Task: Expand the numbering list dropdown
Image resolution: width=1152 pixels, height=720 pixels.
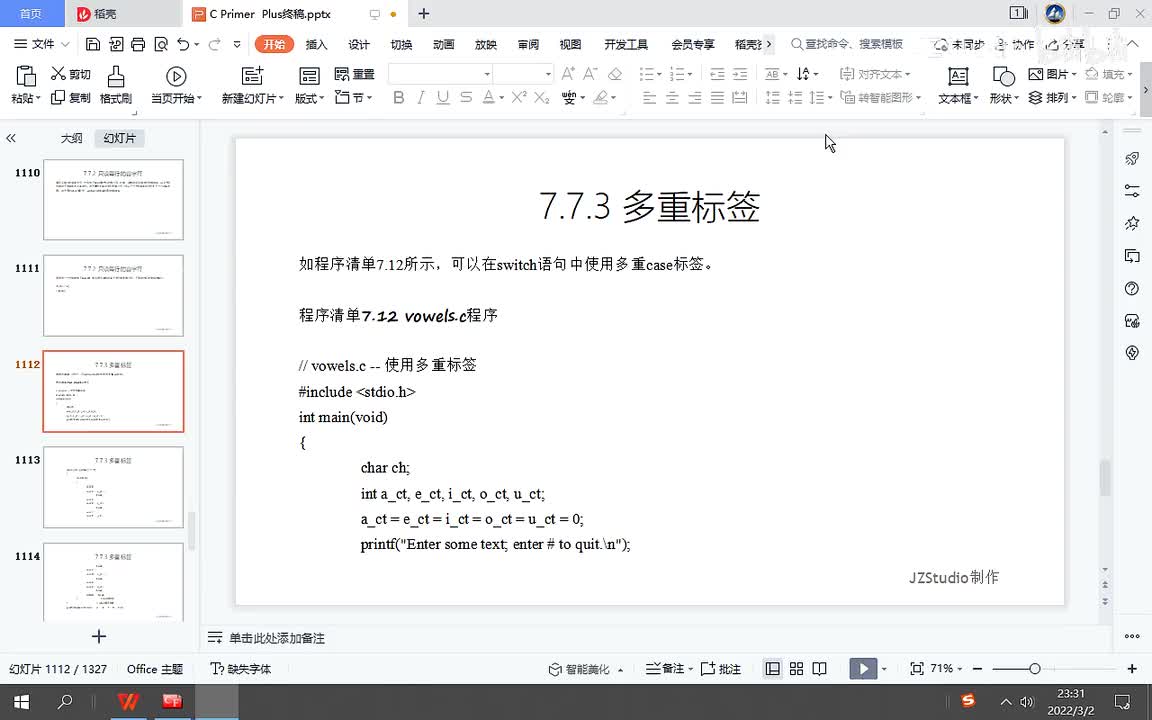Action: coord(690,74)
